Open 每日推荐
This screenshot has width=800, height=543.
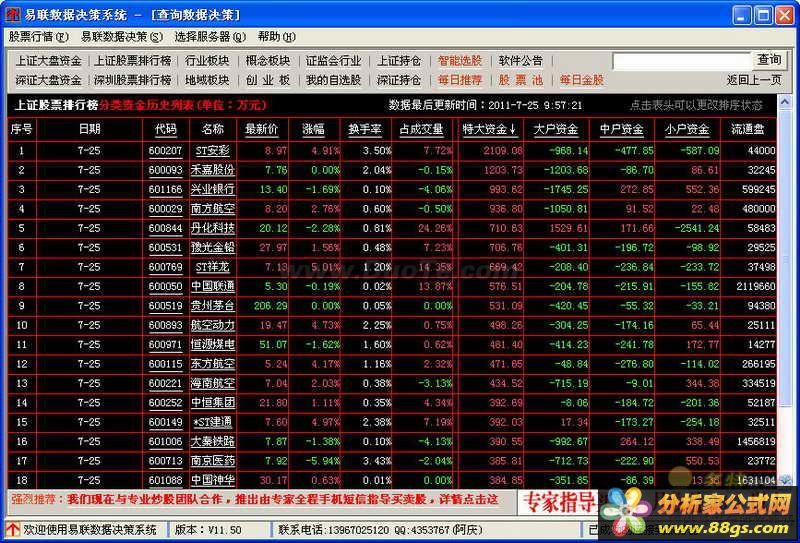460,80
